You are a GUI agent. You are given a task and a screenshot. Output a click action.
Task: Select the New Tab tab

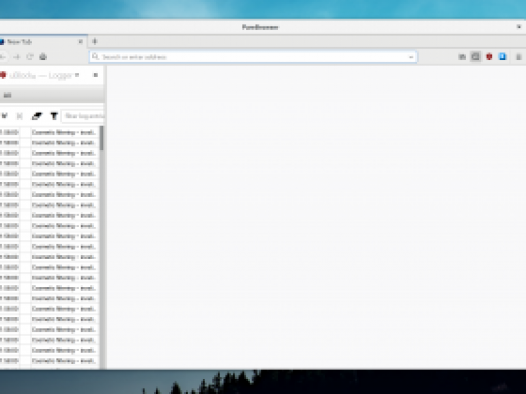coord(40,42)
